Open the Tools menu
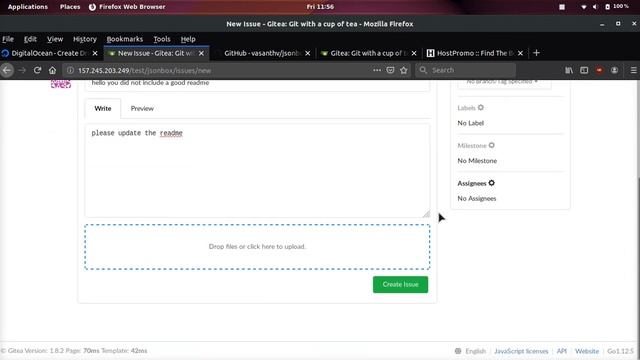 tap(162, 39)
